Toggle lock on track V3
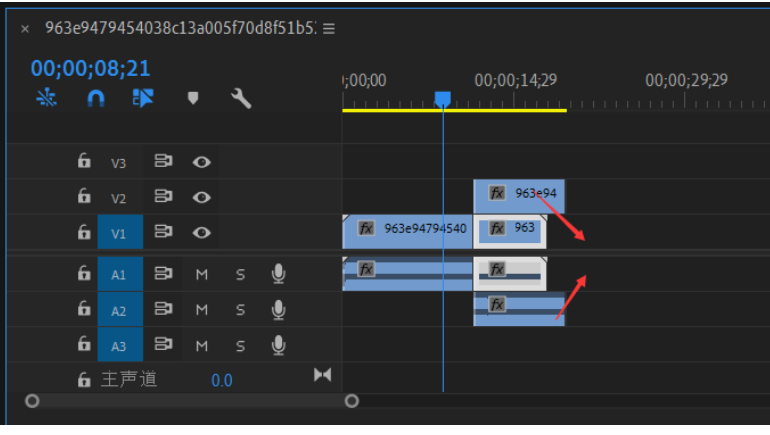The width and height of the screenshot is (770, 435). 84,161
